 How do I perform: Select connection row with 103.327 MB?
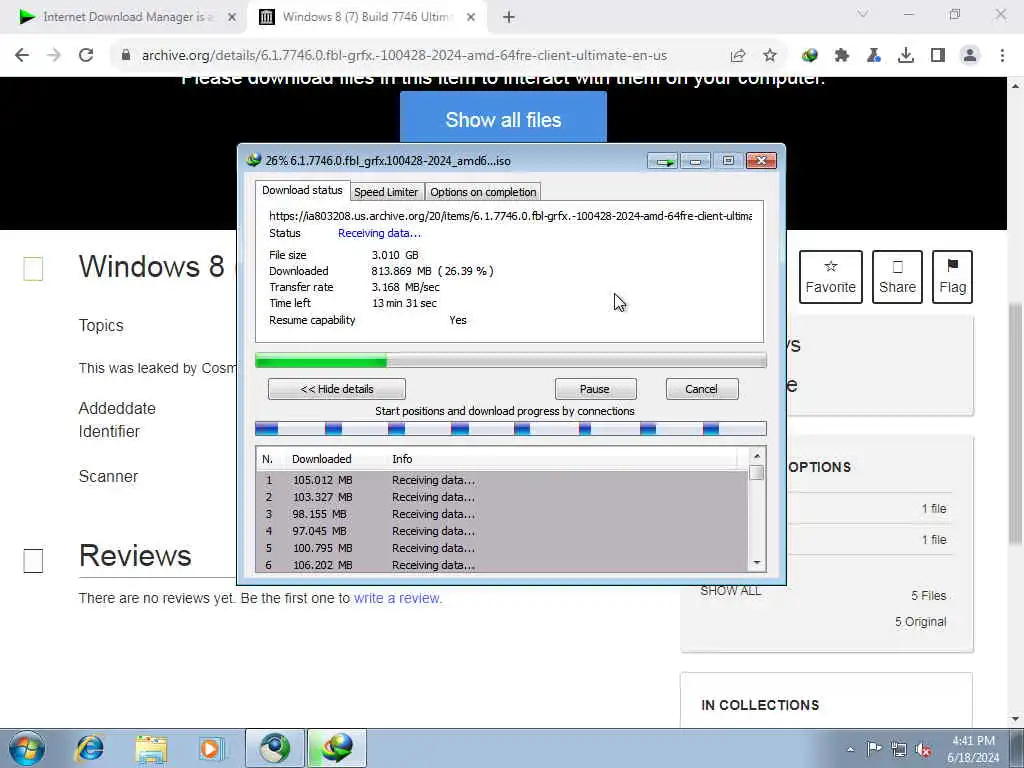502,497
